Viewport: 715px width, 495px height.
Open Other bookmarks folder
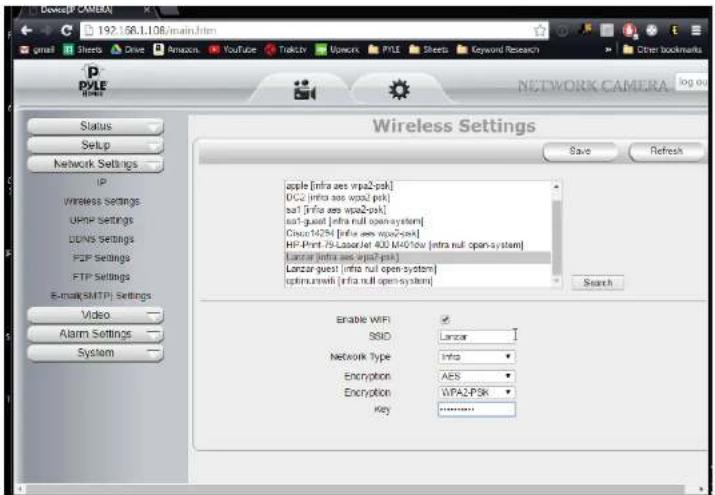pyautogui.click(x=662, y=50)
